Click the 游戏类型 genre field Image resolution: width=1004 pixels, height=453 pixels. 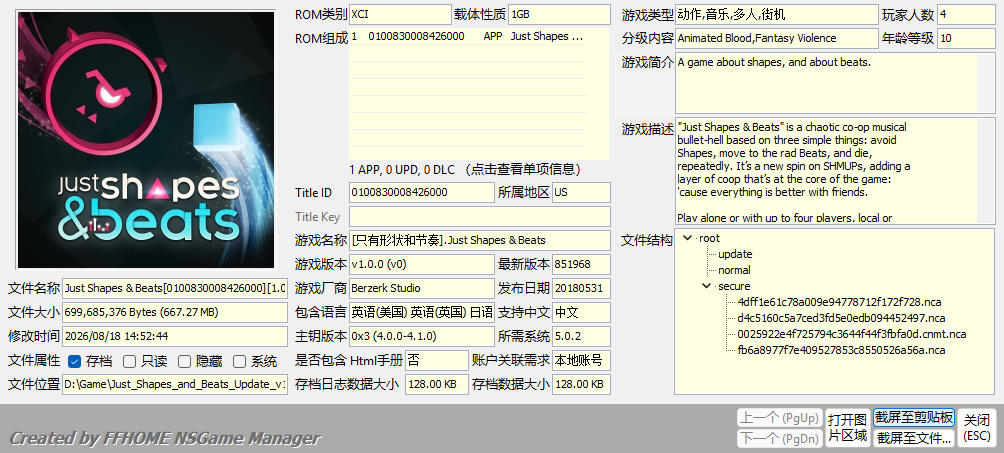[777, 14]
